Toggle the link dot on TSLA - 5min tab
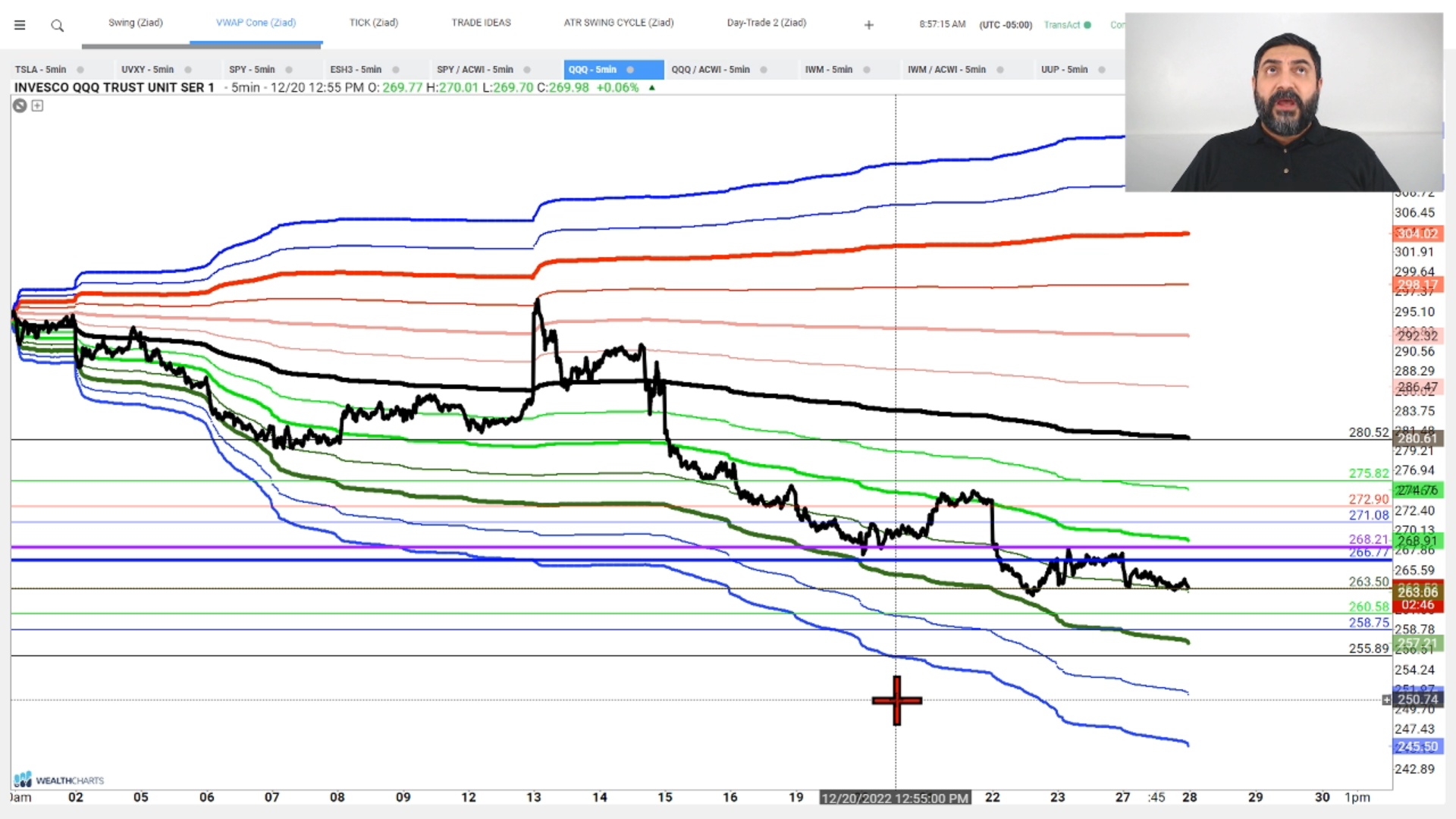This screenshot has height=819, width=1456. (80, 70)
